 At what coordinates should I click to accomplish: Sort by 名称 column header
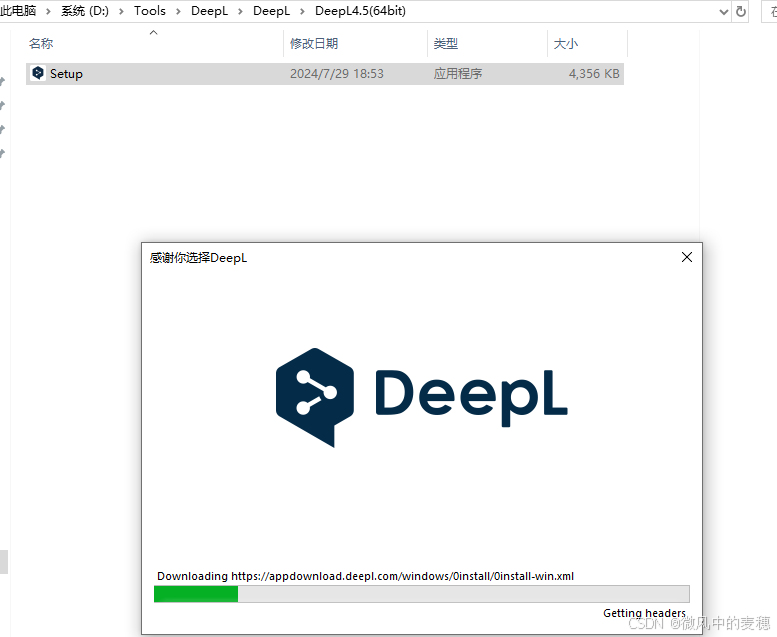[x=41, y=44]
